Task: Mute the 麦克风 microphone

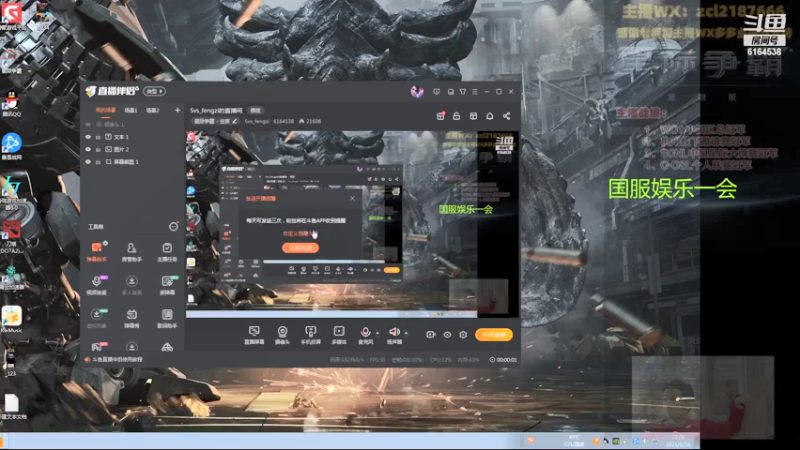Action: [x=365, y=335]
